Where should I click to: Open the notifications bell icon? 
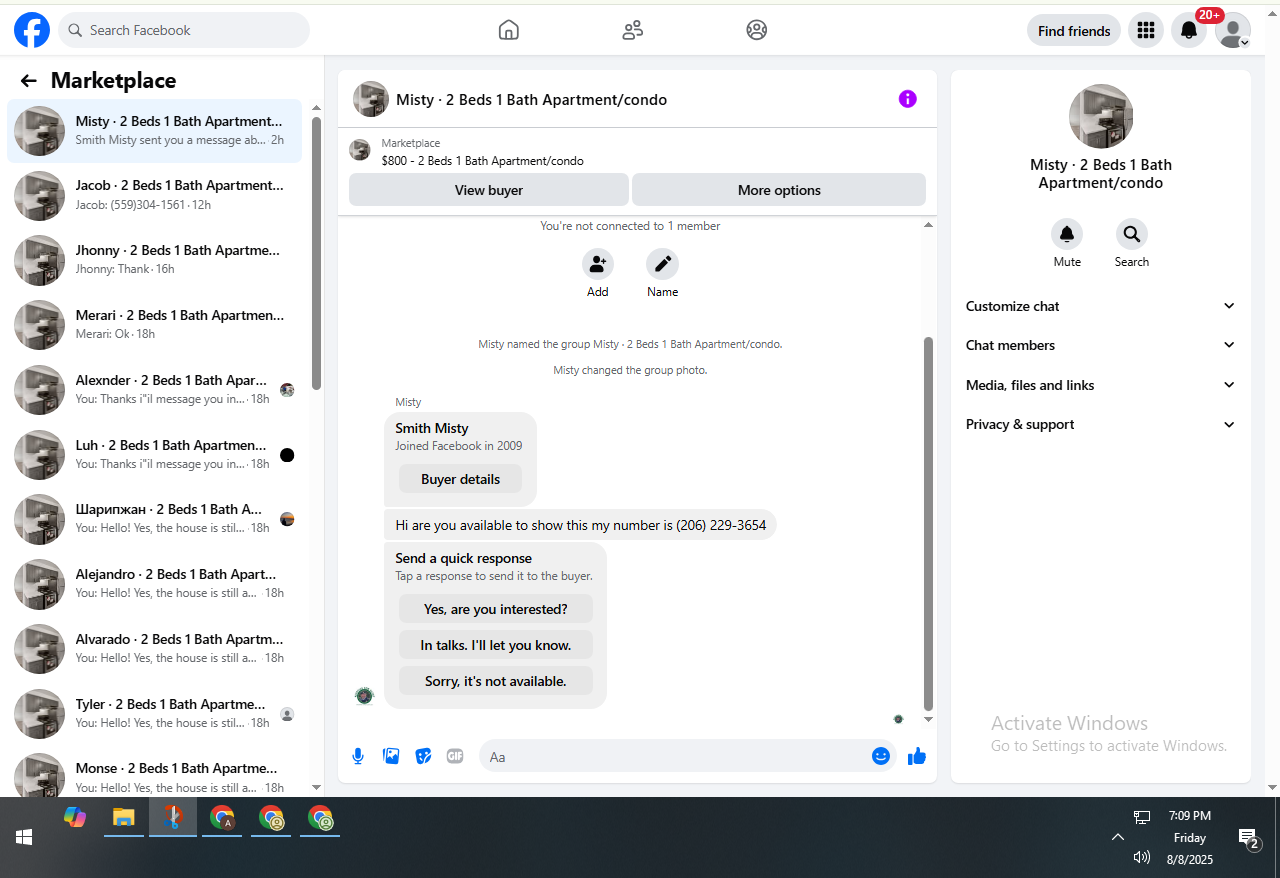pyautogui.click(x=1189, y=31)
